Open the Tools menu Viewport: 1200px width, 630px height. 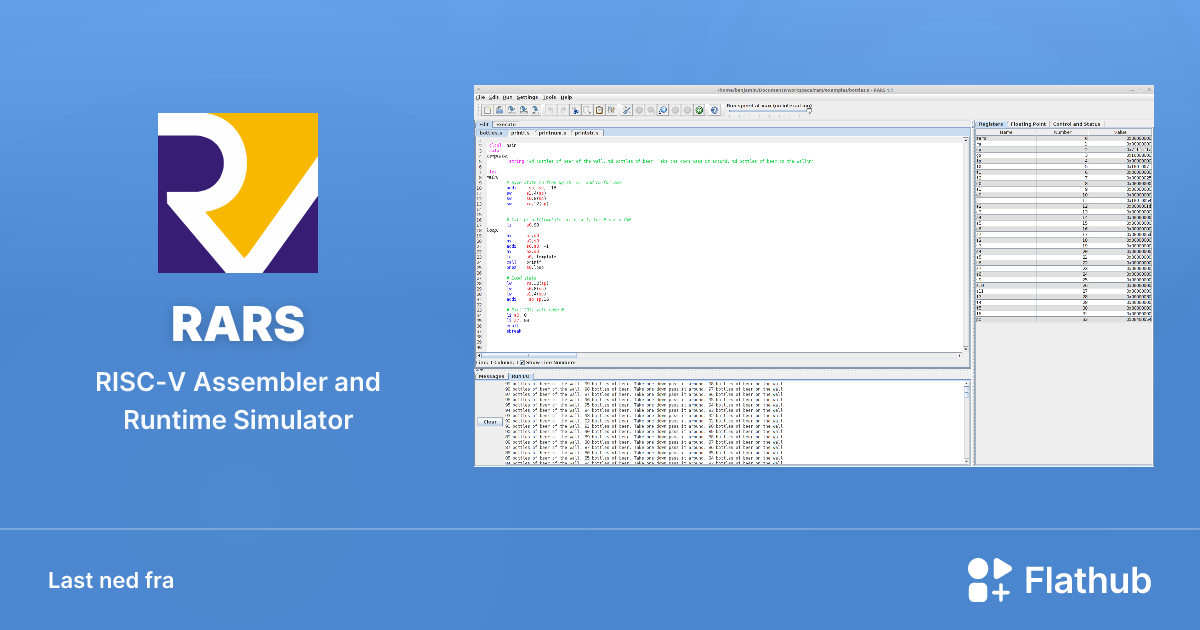point(549,97)
